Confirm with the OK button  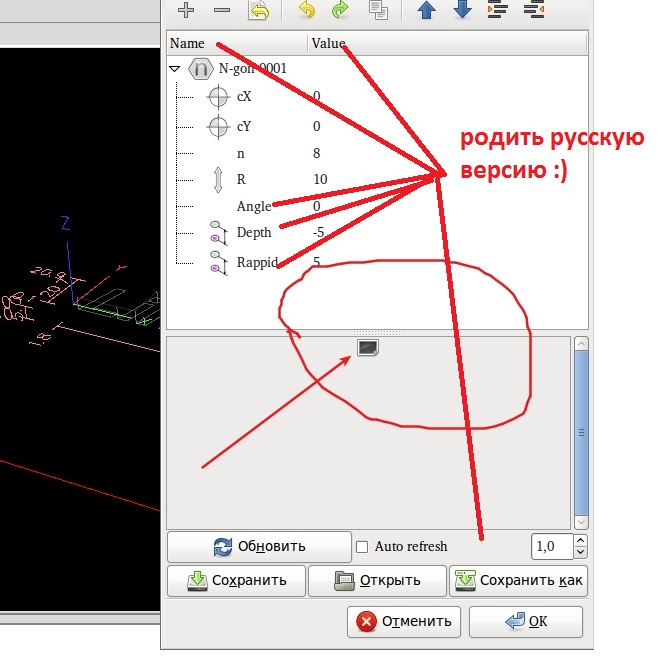pos(526,622)
